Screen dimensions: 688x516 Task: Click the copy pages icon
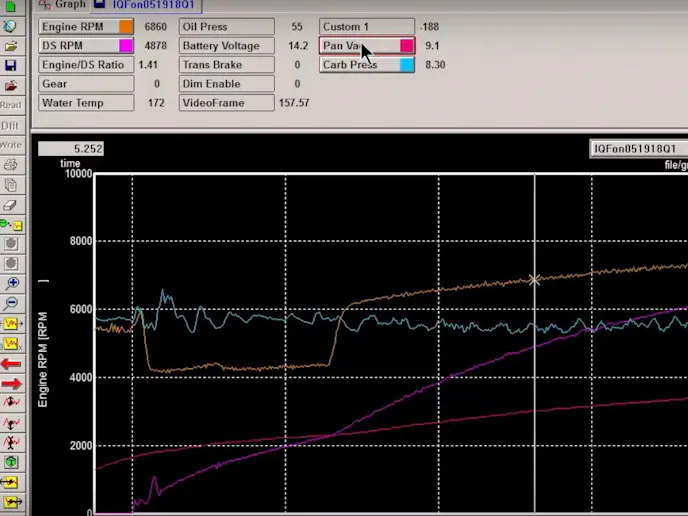coord(11,185)
